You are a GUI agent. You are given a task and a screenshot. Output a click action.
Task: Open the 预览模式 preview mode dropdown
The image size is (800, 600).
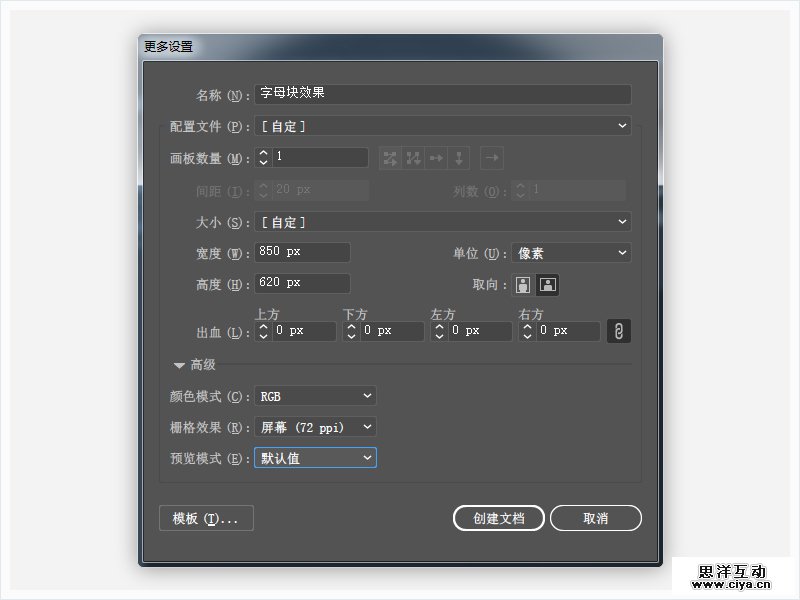pos(315,458)
